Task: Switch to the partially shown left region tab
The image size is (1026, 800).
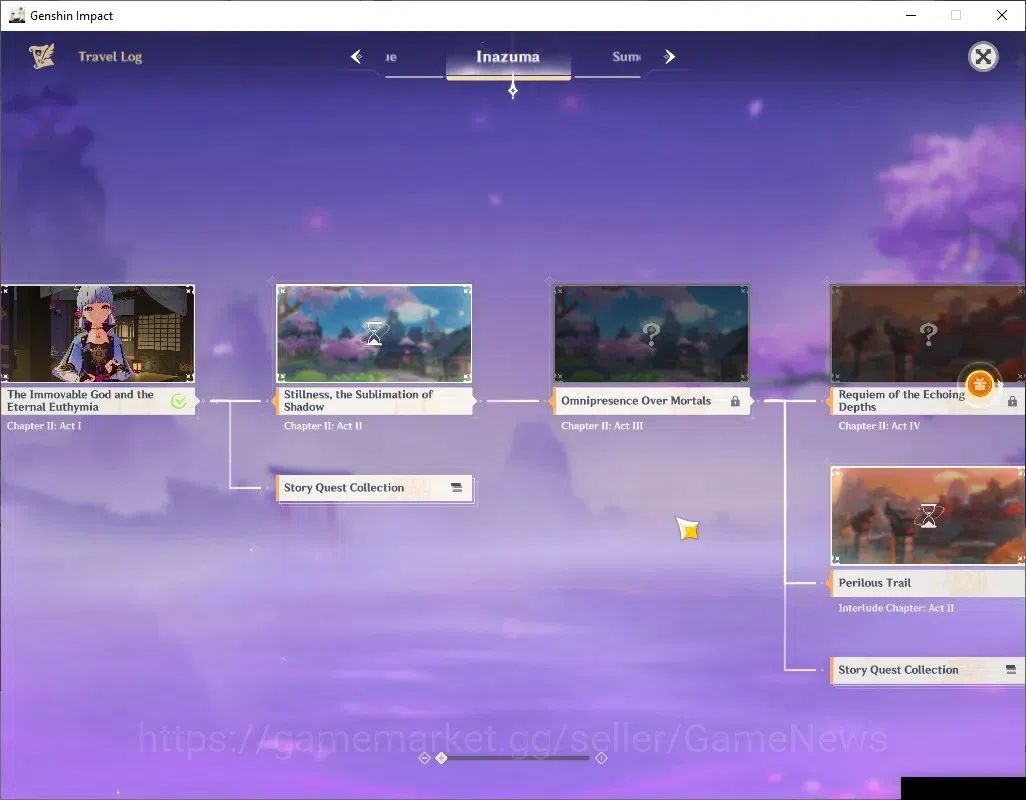Action: tap(391, 57)
